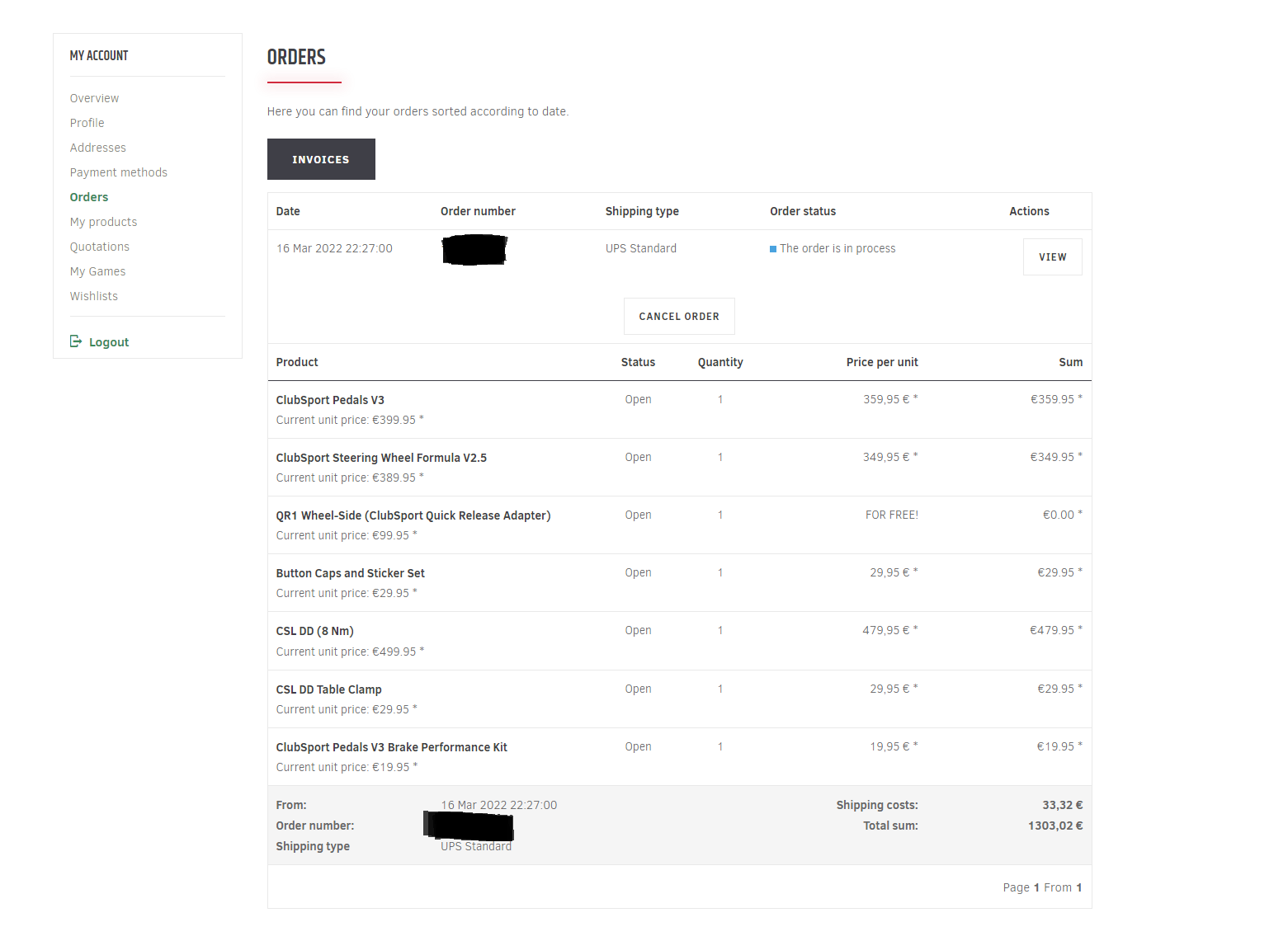Open My products section
The image size is (1288, 941).
[x=103, y=222]
